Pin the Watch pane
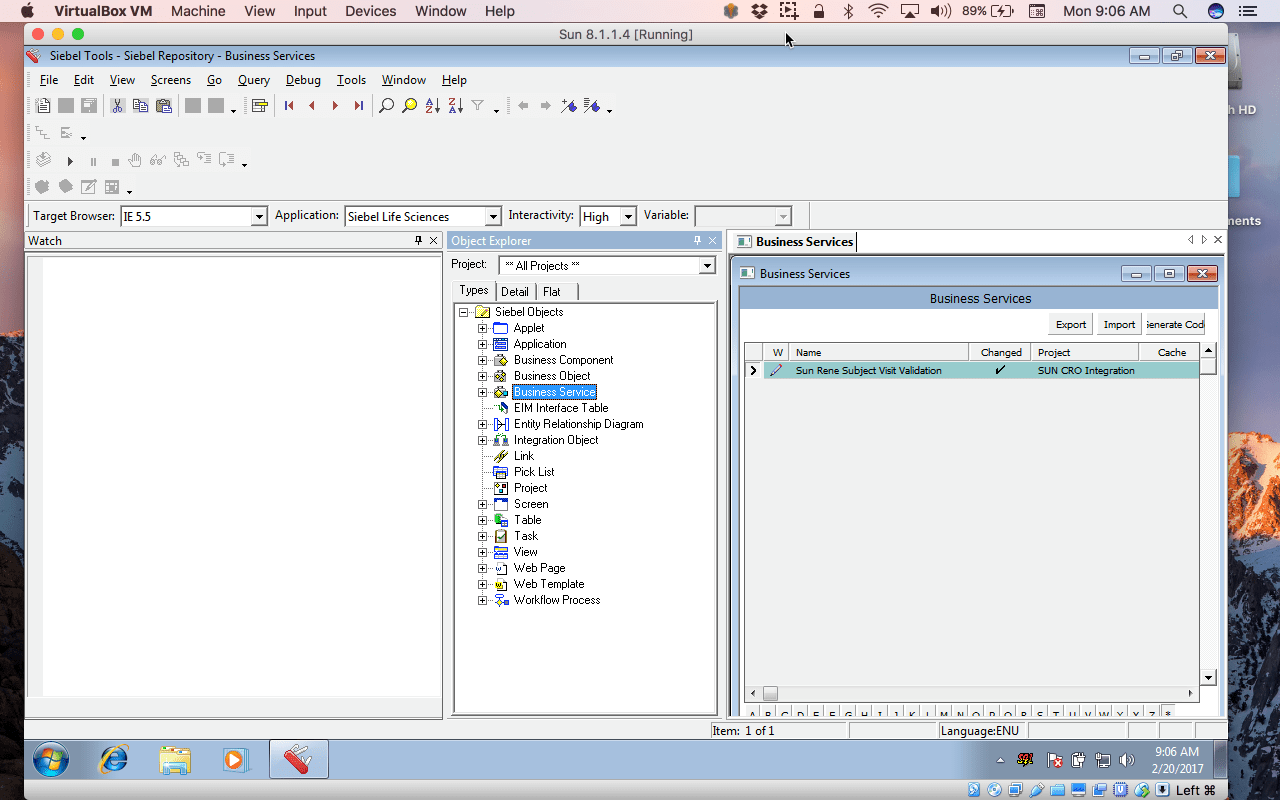 [419, 241]
